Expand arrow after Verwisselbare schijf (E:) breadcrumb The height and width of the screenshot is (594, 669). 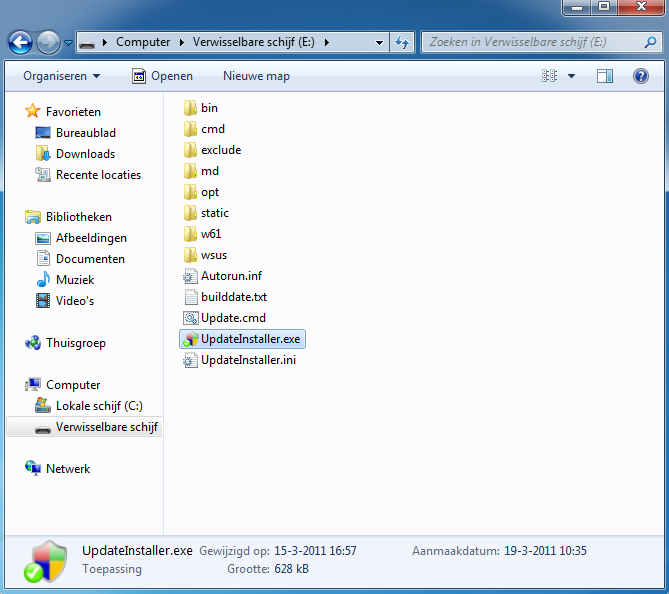coord(327,42)
